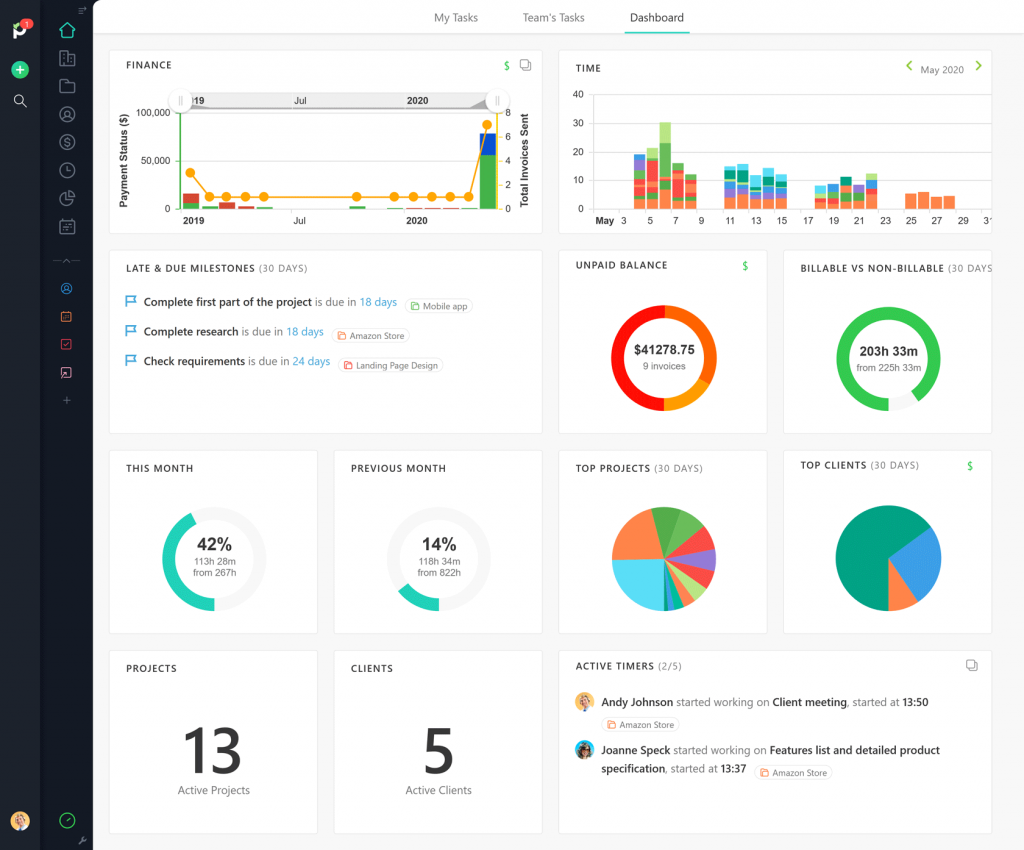Toggle the dollar icon on Top Clients widget
Screen dimensions: 1024x850
[x=969, y=465]
